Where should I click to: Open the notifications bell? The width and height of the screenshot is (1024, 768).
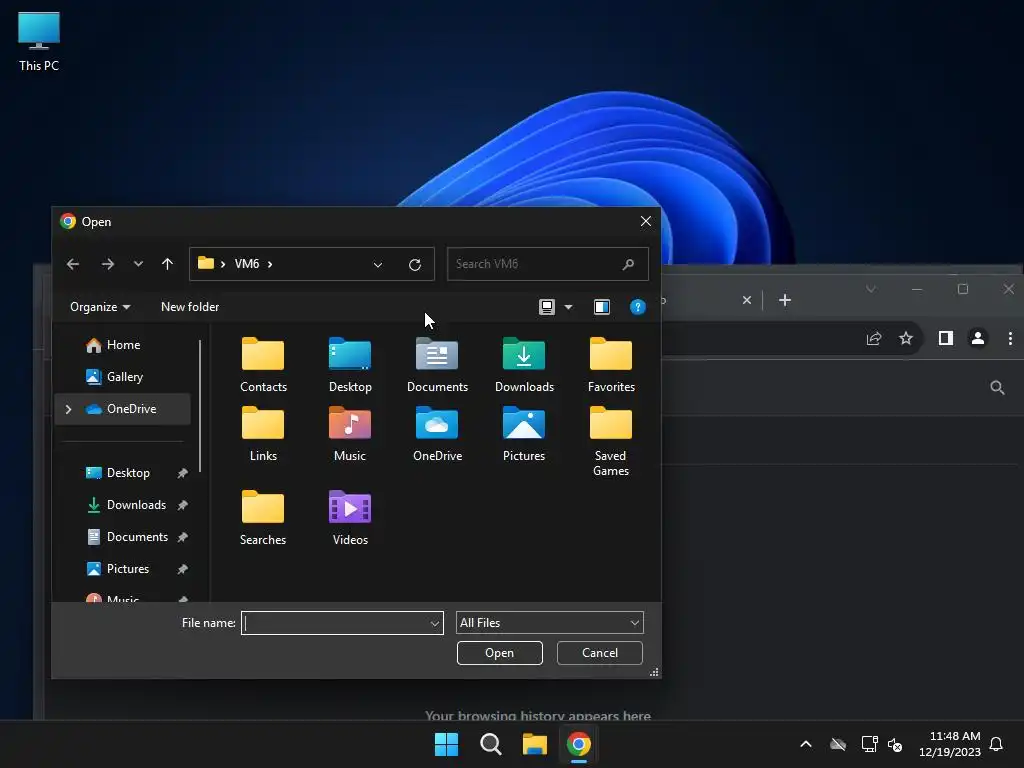(996, 744)
